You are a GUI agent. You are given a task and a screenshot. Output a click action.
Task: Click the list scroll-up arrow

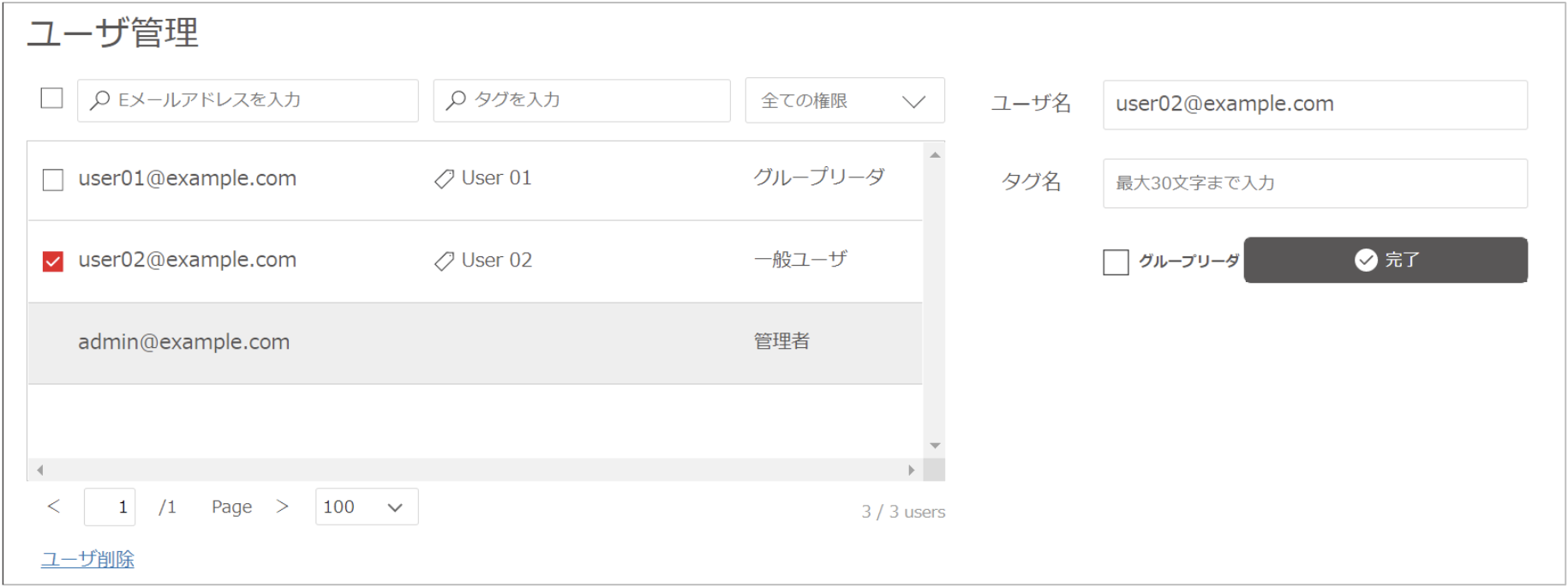(935, 154)
